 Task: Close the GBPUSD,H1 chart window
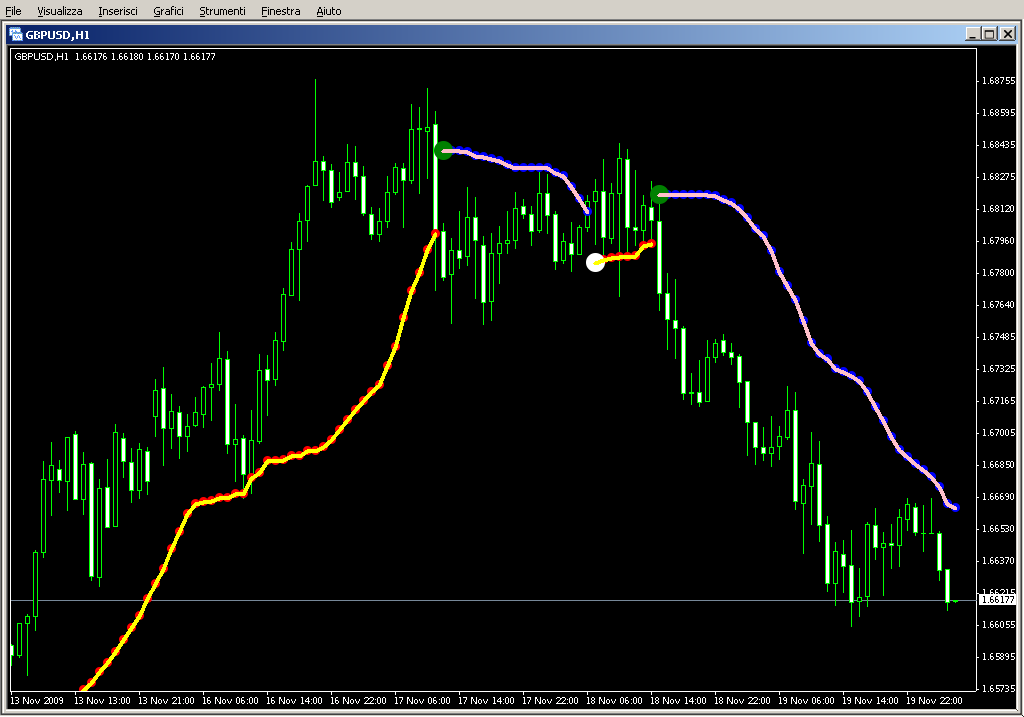(1008, 34)
